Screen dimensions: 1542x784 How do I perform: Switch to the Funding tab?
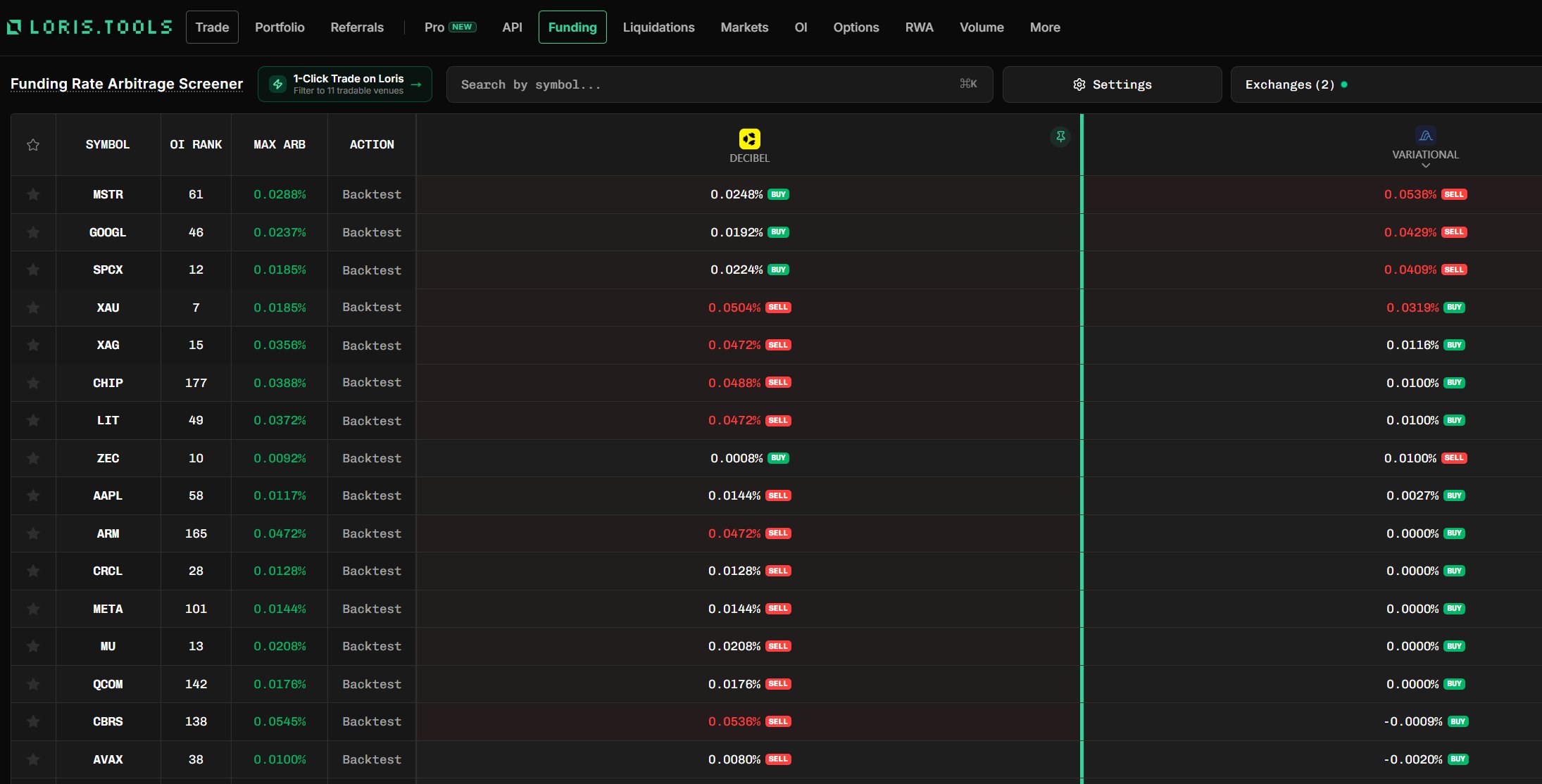pyautogui.click(x=572, y=27)
